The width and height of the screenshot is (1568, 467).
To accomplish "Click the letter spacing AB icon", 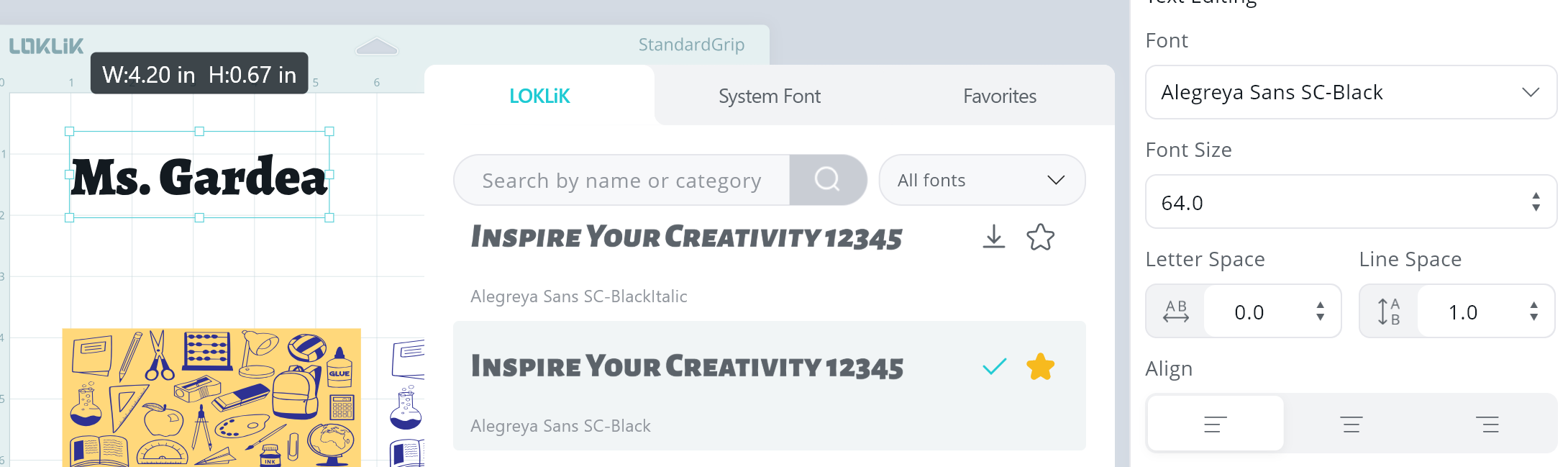I will [1175, 311].
